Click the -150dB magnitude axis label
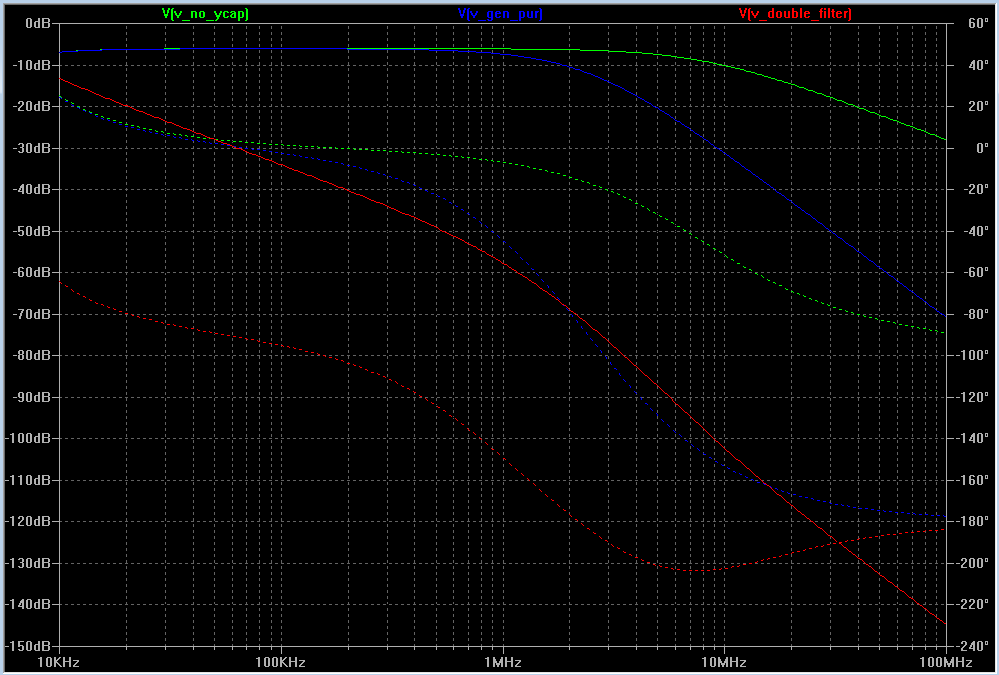Viewport: 999px width, 675px height. click(28, 646)
